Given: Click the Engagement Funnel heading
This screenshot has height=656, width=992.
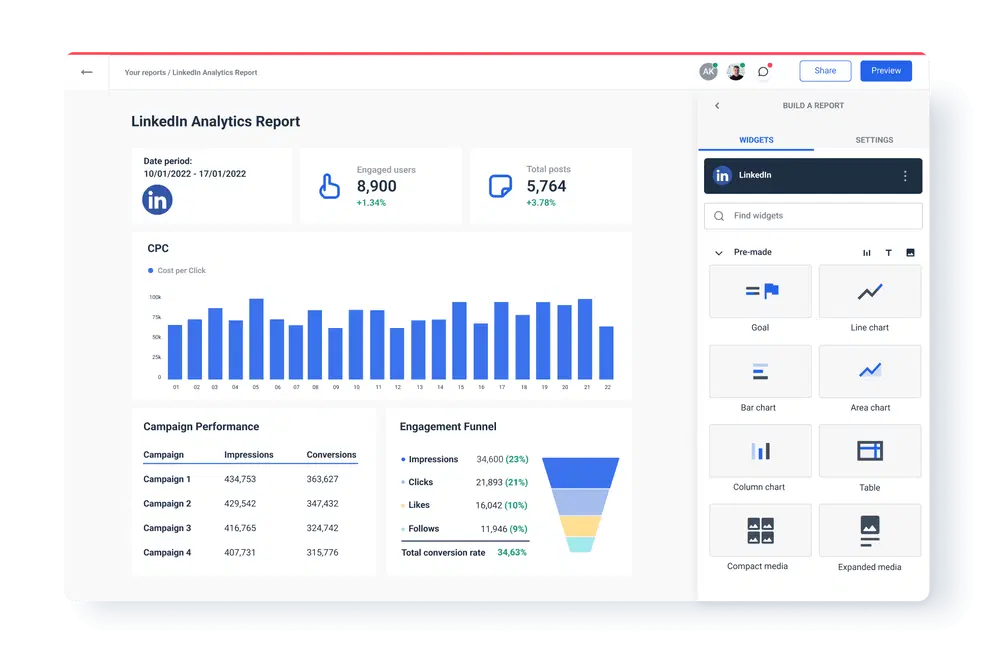Looking at the screenshot, I should point(448,427).
